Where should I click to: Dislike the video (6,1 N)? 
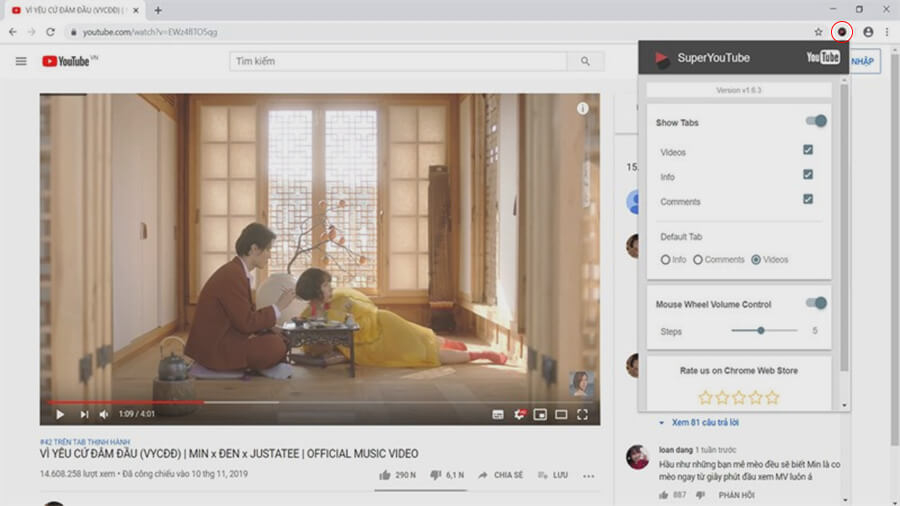coord(447,475)
